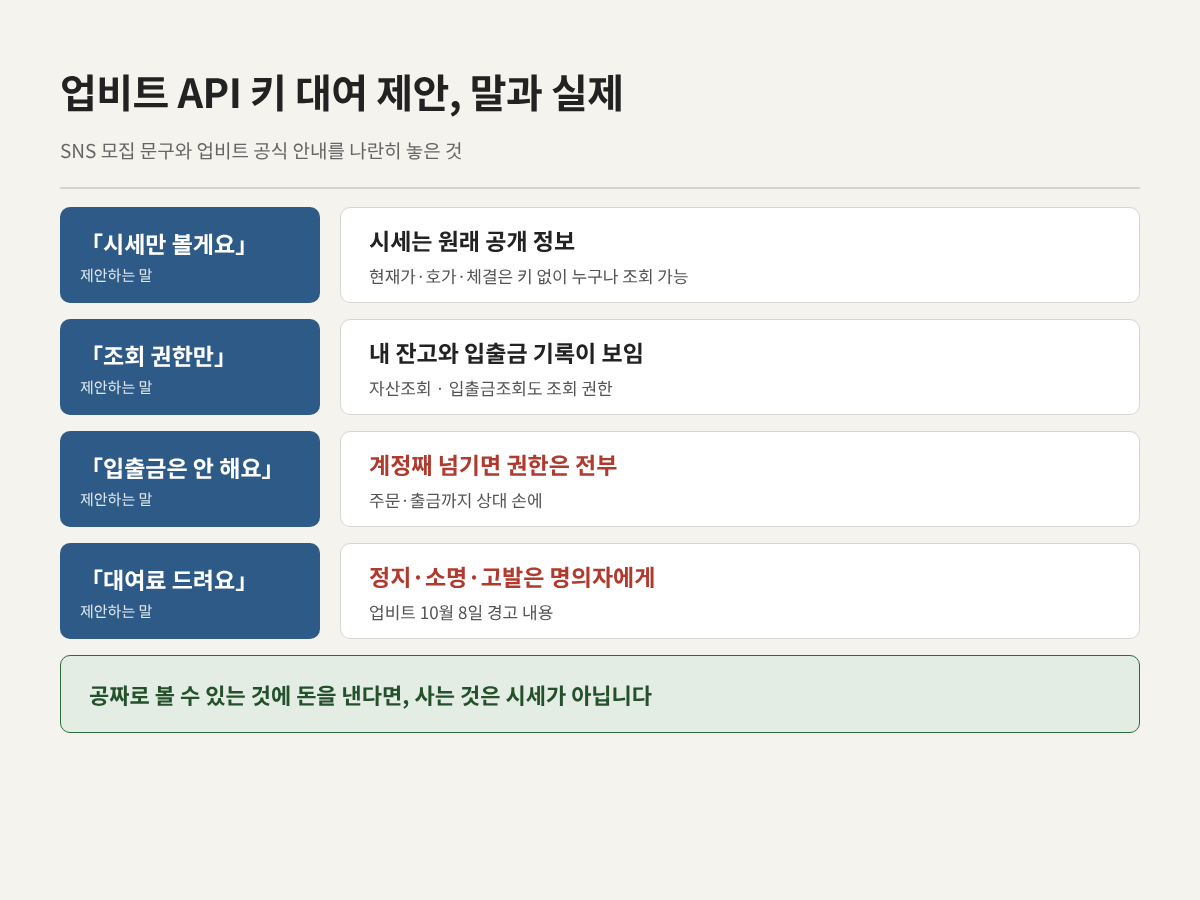This screenshot has height=900, width=1200.
Task: Click the text '주문·출금까지 상대 손에'
Action: click(x=456, y=500)
